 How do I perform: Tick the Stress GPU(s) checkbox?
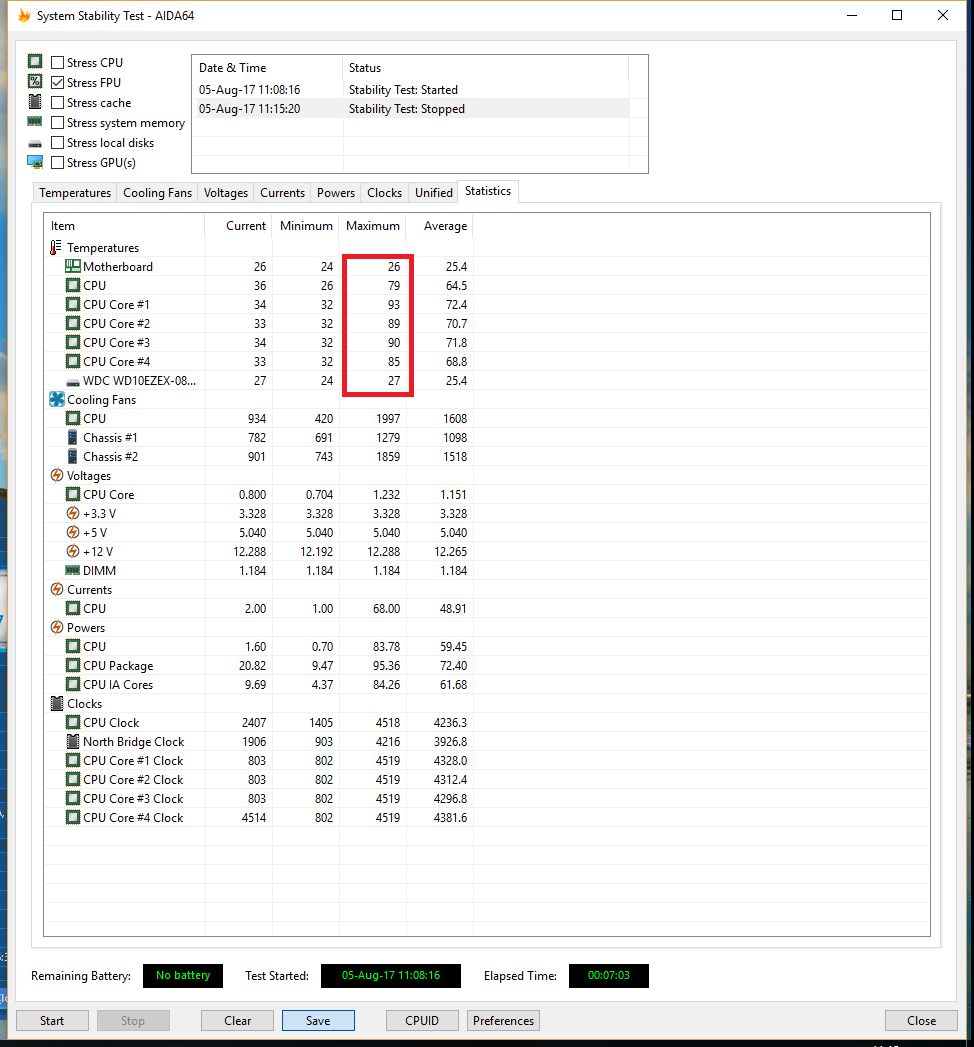click(58, 163)
